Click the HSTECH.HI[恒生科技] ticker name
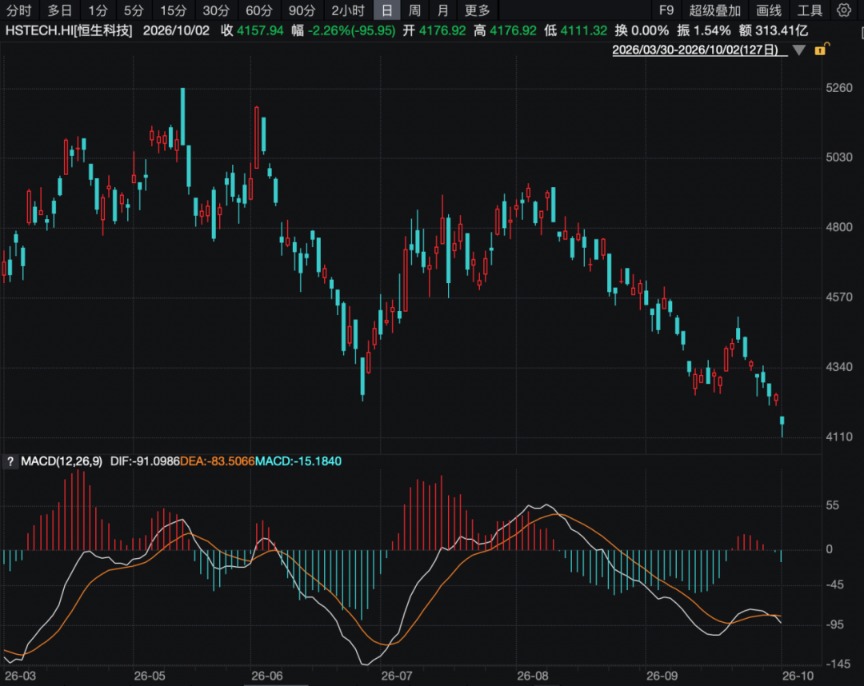This screenshot has height=686, width=864. 69,30
